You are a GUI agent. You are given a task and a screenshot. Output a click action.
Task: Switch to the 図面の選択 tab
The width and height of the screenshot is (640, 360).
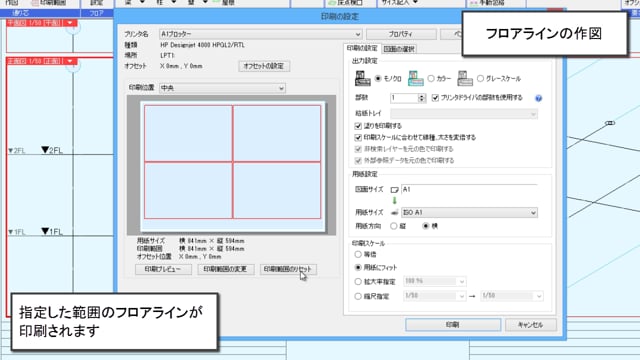pos(399,49)
